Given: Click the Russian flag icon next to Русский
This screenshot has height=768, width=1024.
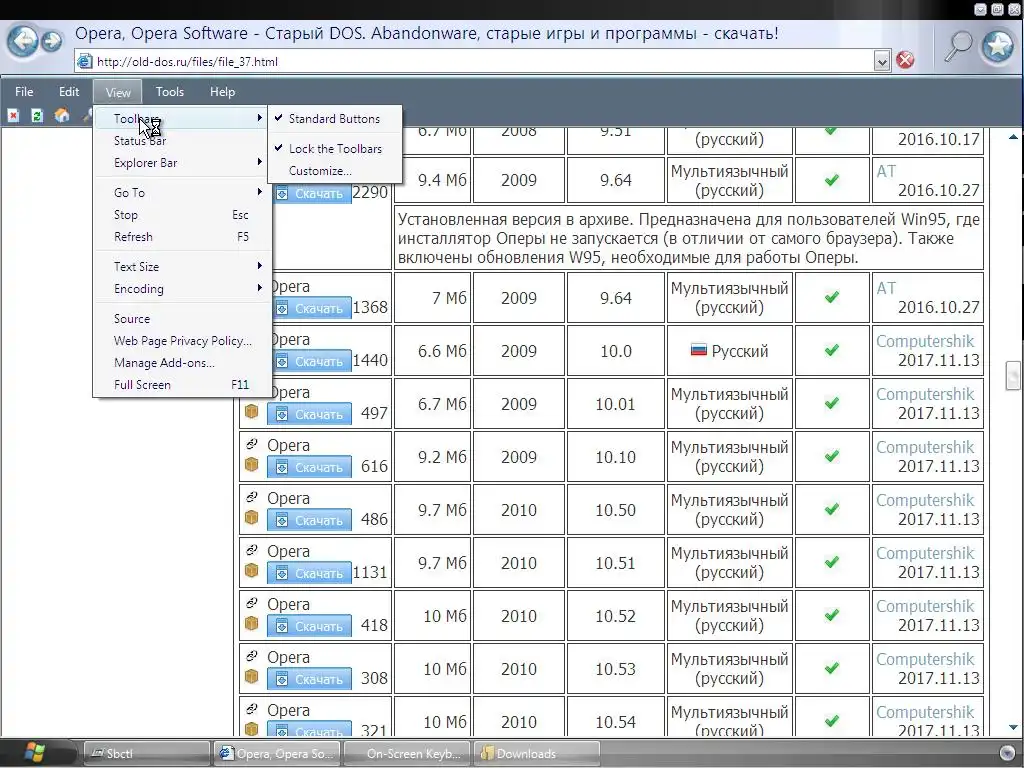Looking at the screenshot, I should coord(699,351).
